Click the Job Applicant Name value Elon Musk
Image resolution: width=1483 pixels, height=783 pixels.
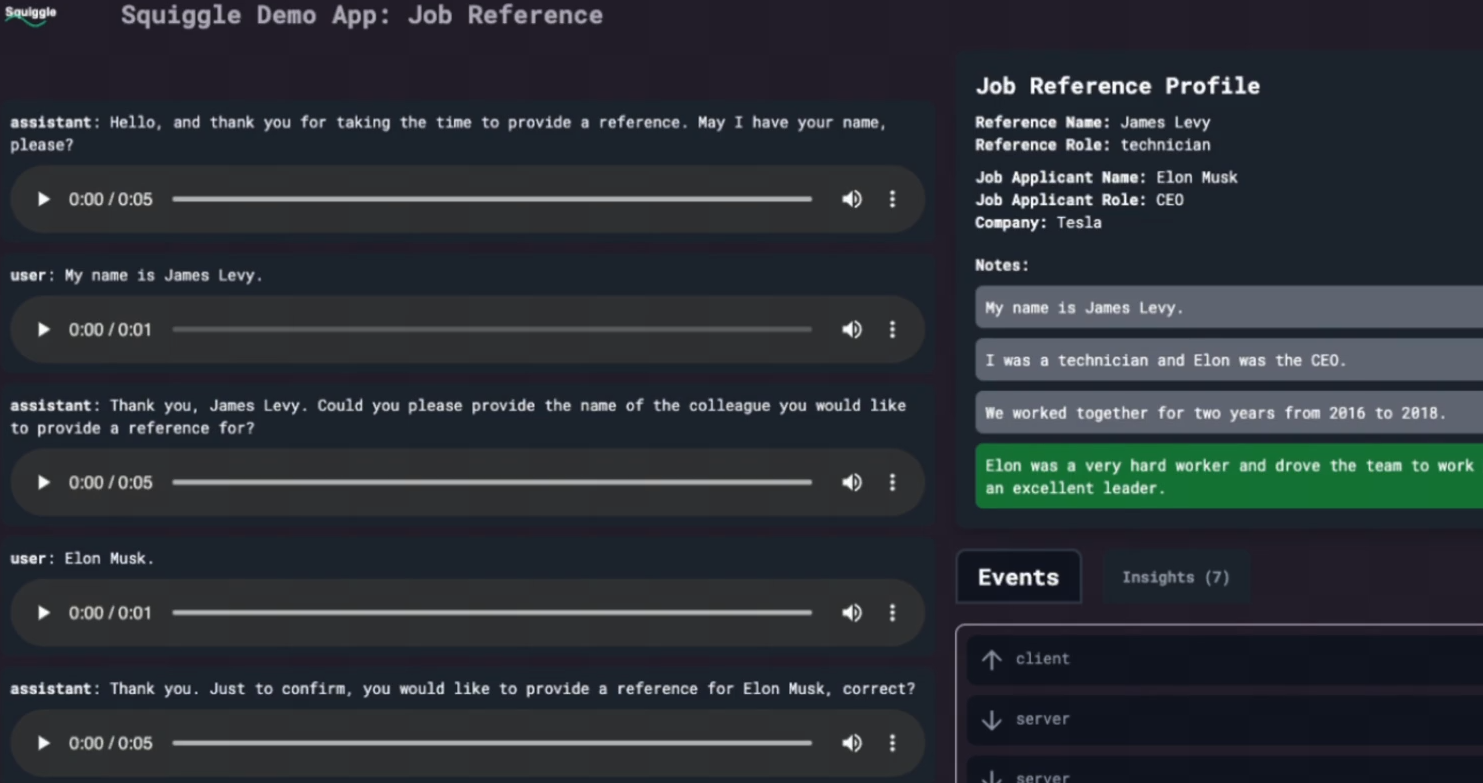point(1197,177)
